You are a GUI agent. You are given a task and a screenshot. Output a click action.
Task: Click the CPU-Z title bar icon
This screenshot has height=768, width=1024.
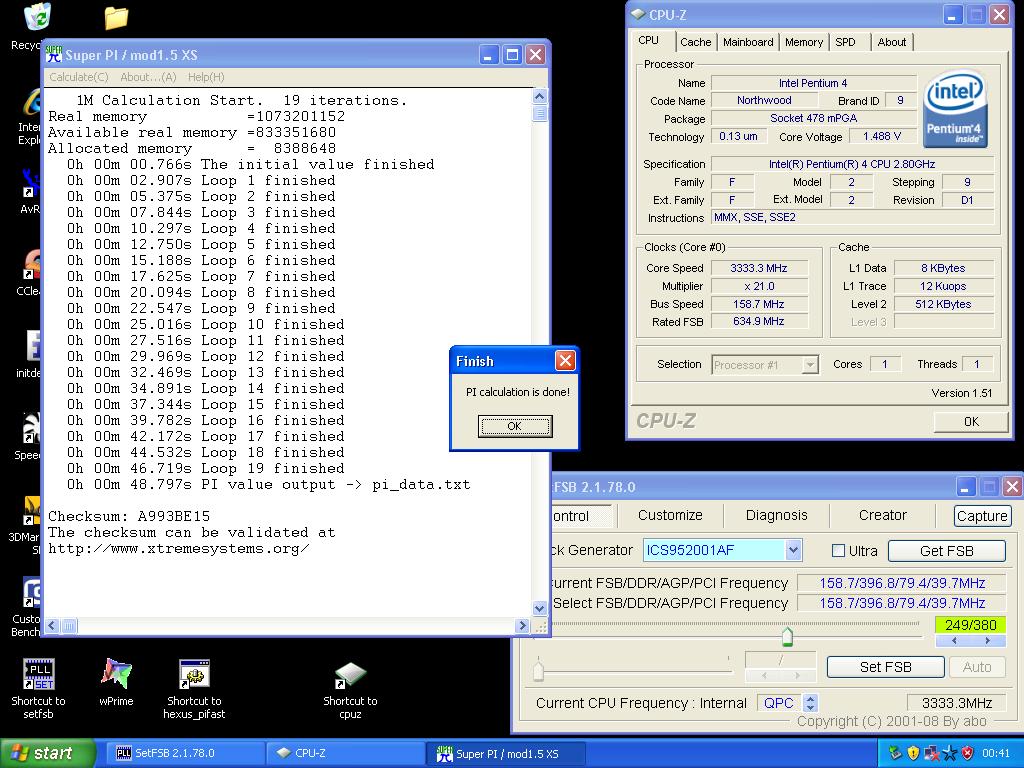(x=637, y=14)
